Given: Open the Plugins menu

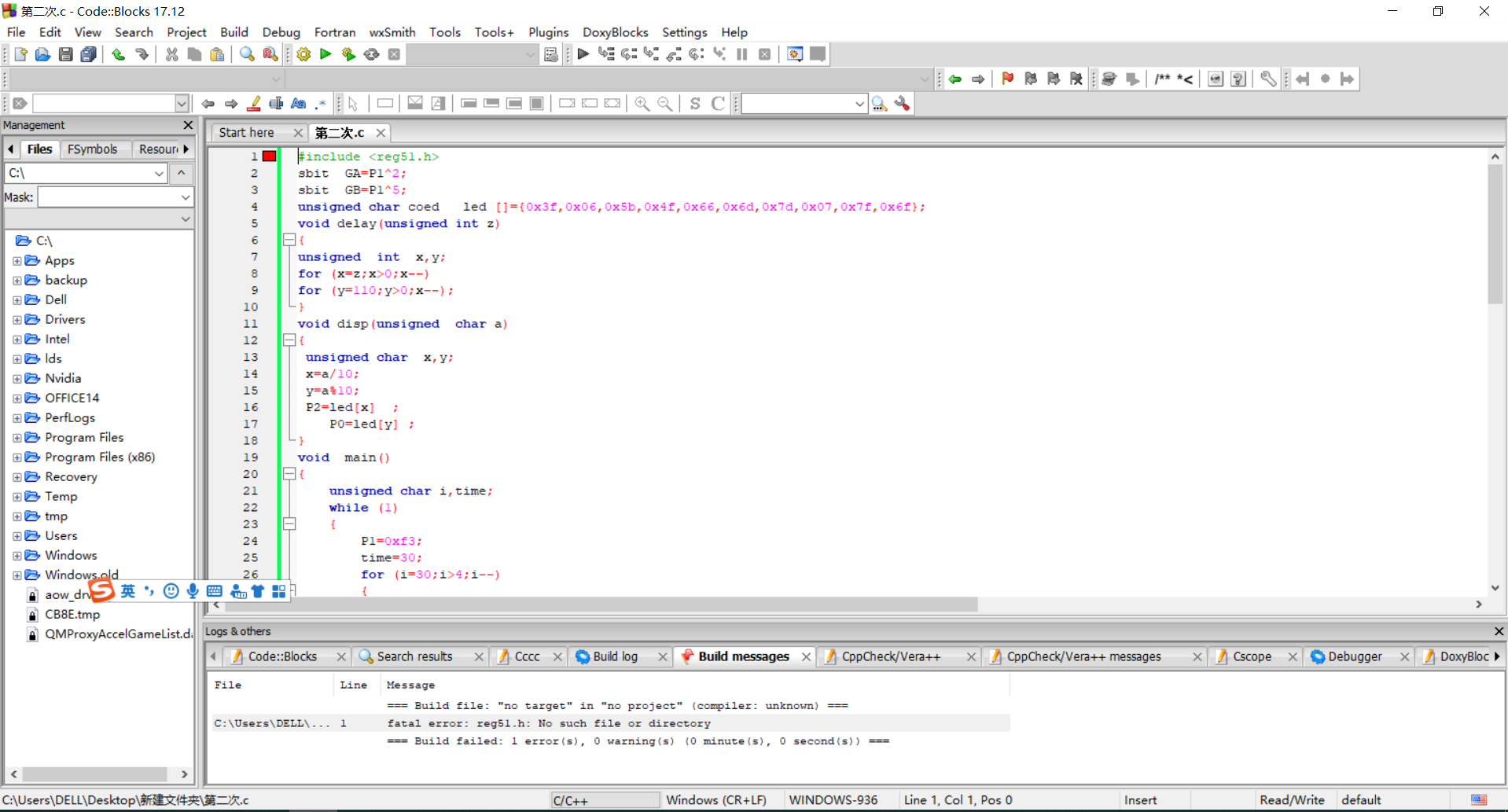Looking at the screenshot, I should (548, 32).
